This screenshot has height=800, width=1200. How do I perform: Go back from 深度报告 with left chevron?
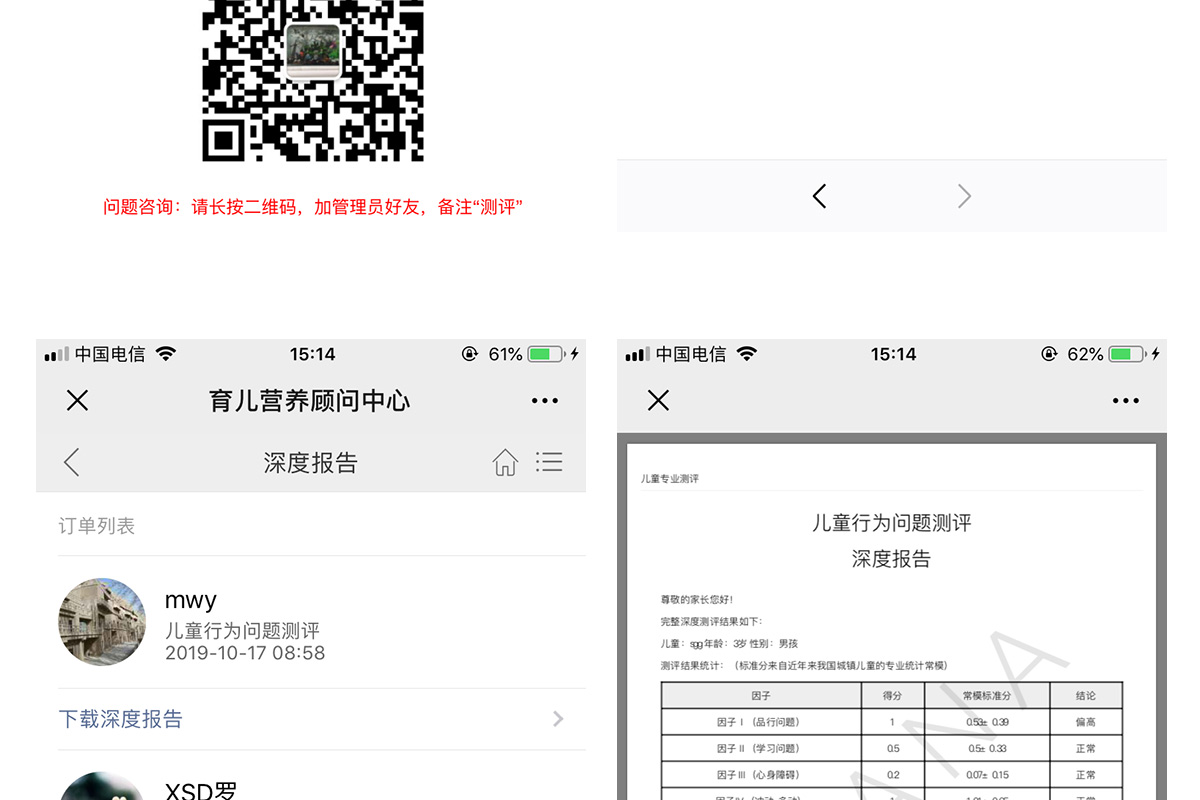coord(71,462)
